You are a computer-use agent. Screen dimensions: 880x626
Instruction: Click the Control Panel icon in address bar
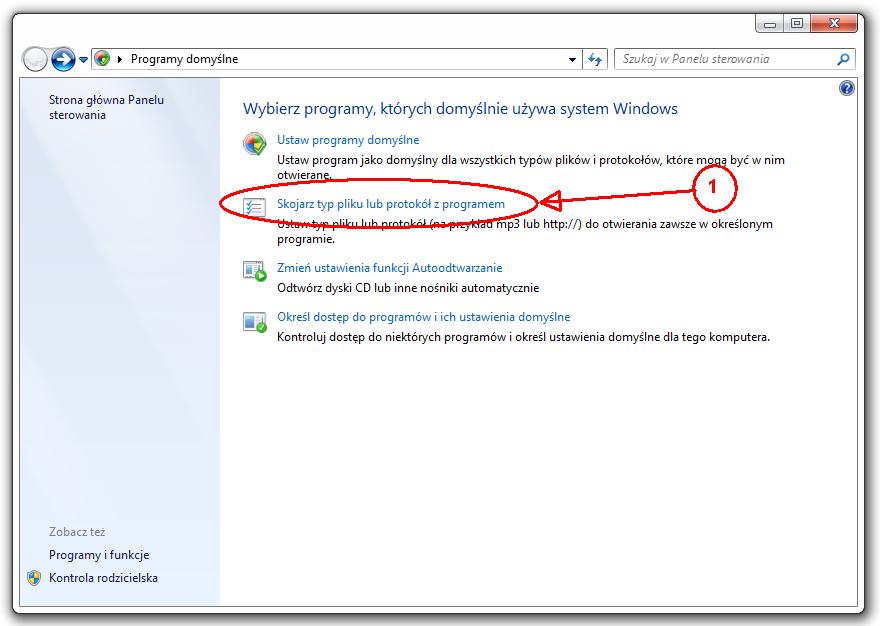102,58
